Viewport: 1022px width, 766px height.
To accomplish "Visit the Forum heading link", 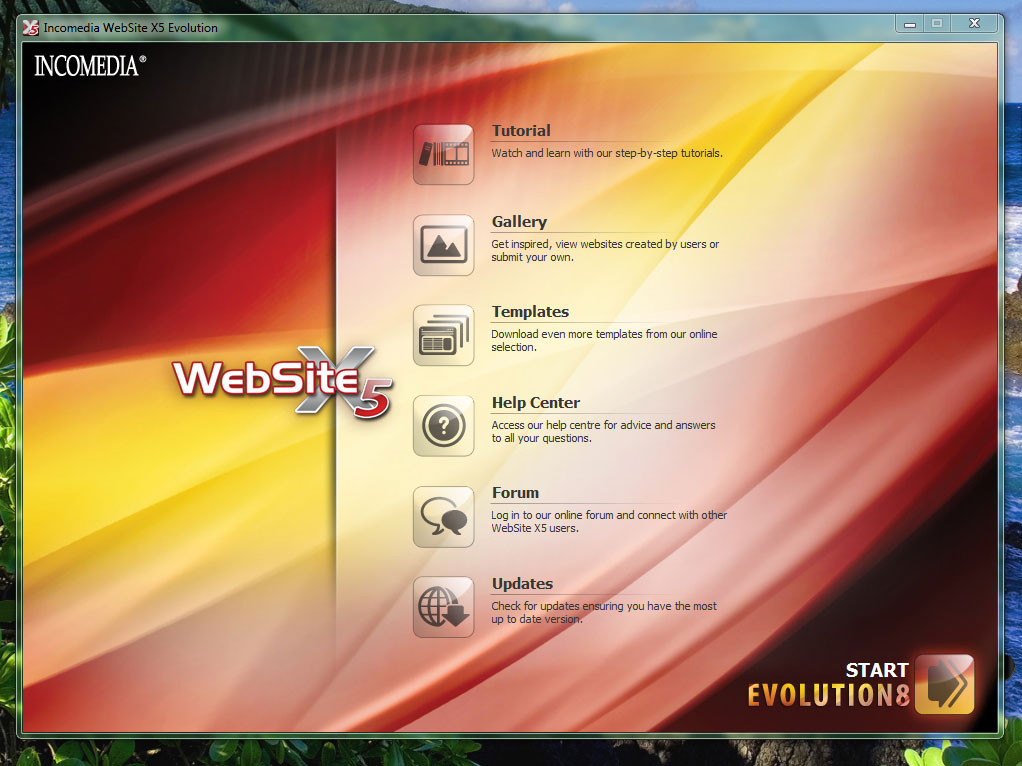I will tap(515, 493).
